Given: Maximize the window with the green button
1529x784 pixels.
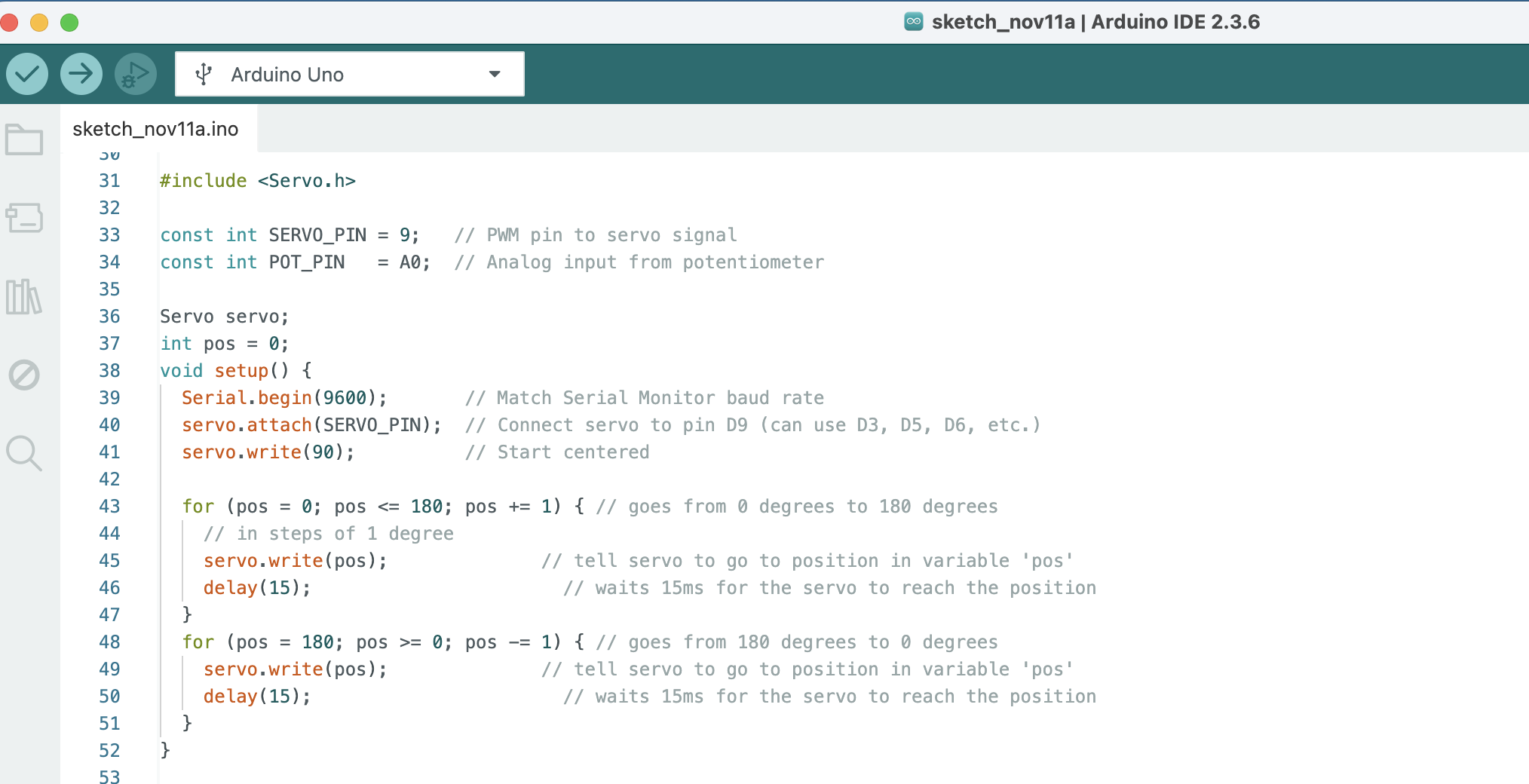Looking at the screenshot, I should (x=69, y=22).
